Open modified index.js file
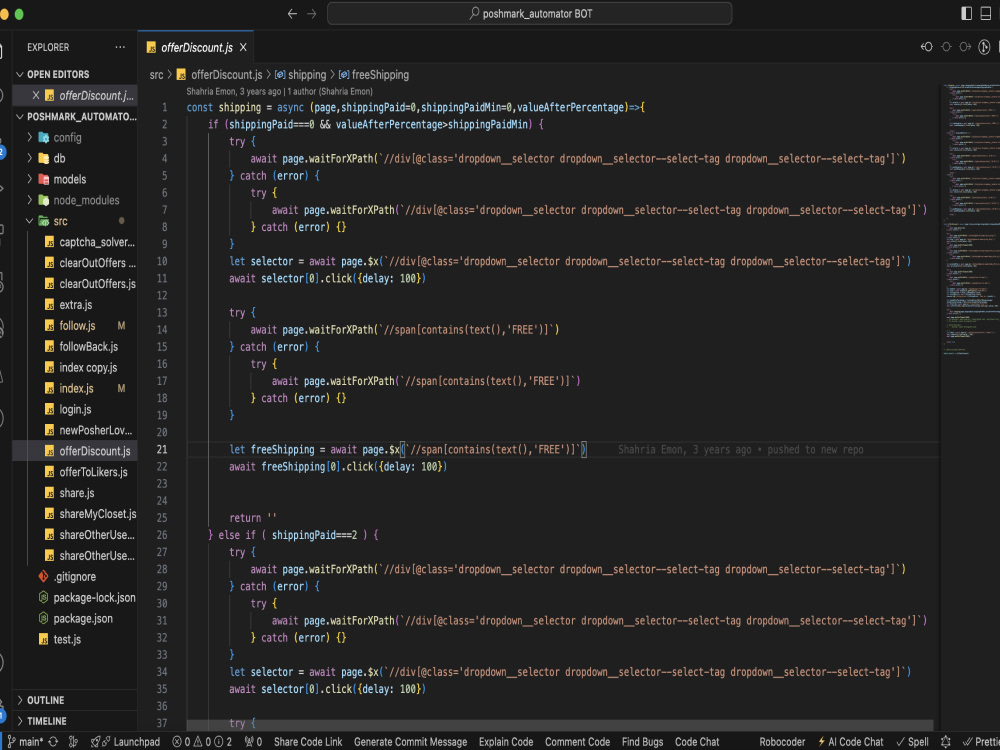The width and height of the screenshot is (1000, 750). (75, 388)
